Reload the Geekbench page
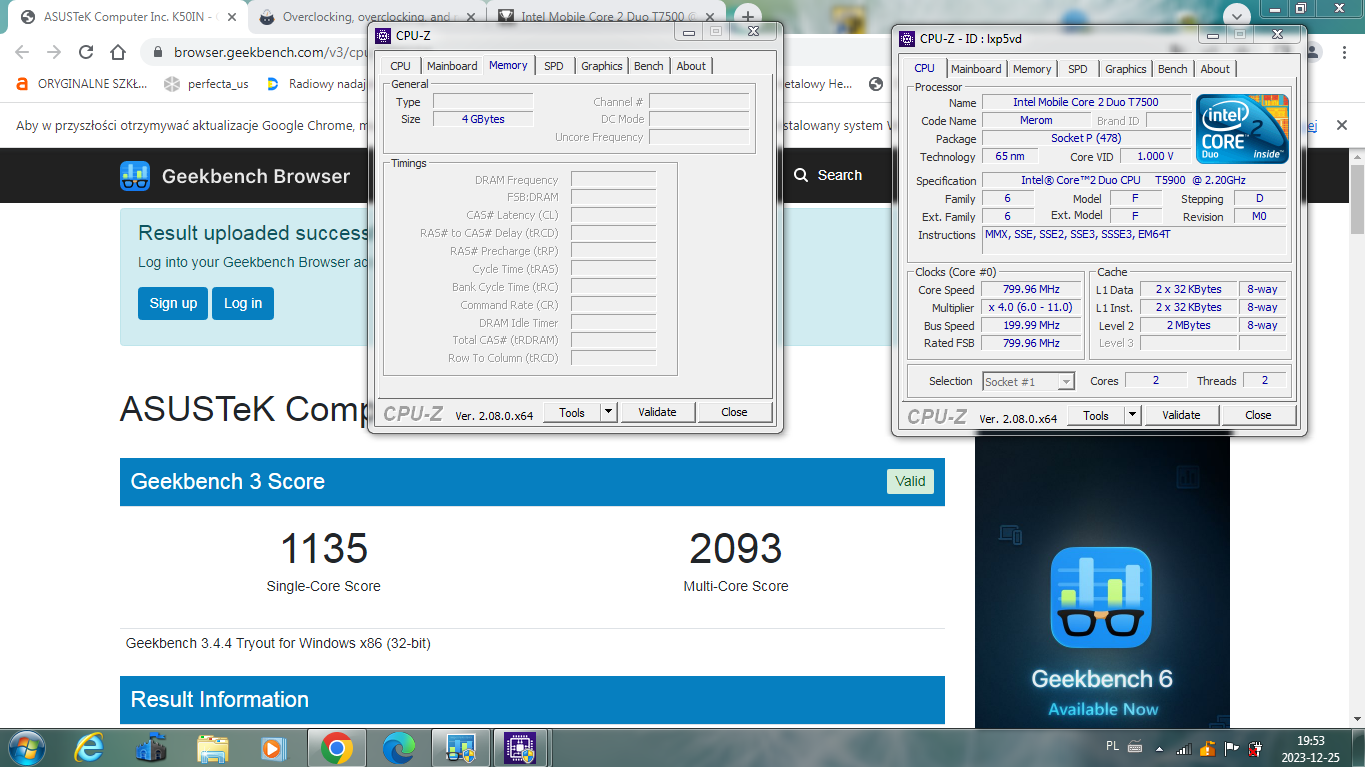Screen dimensions: 1365x767 click(x=86, y=52)
